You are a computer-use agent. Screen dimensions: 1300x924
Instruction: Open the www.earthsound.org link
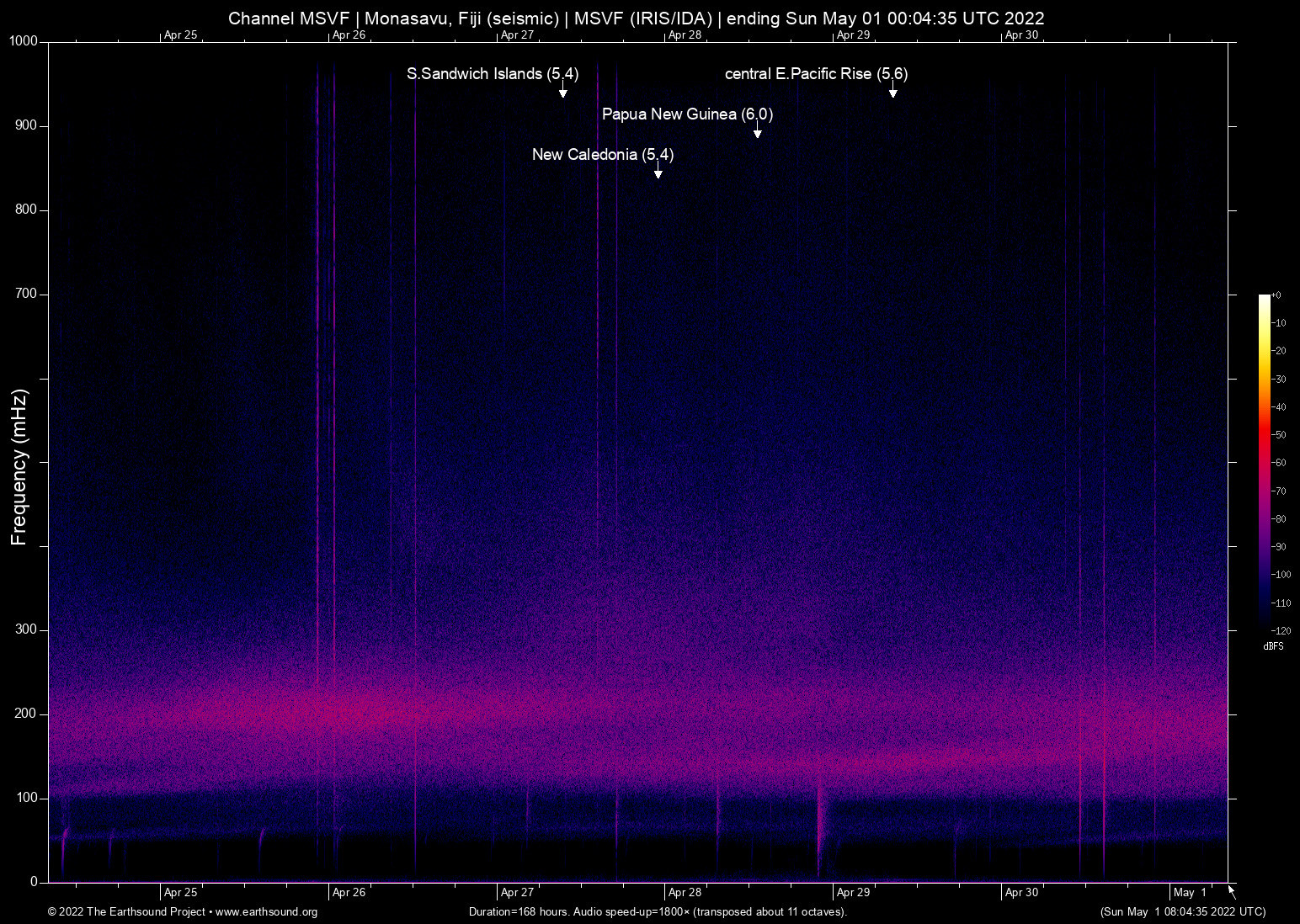[267, 912]
